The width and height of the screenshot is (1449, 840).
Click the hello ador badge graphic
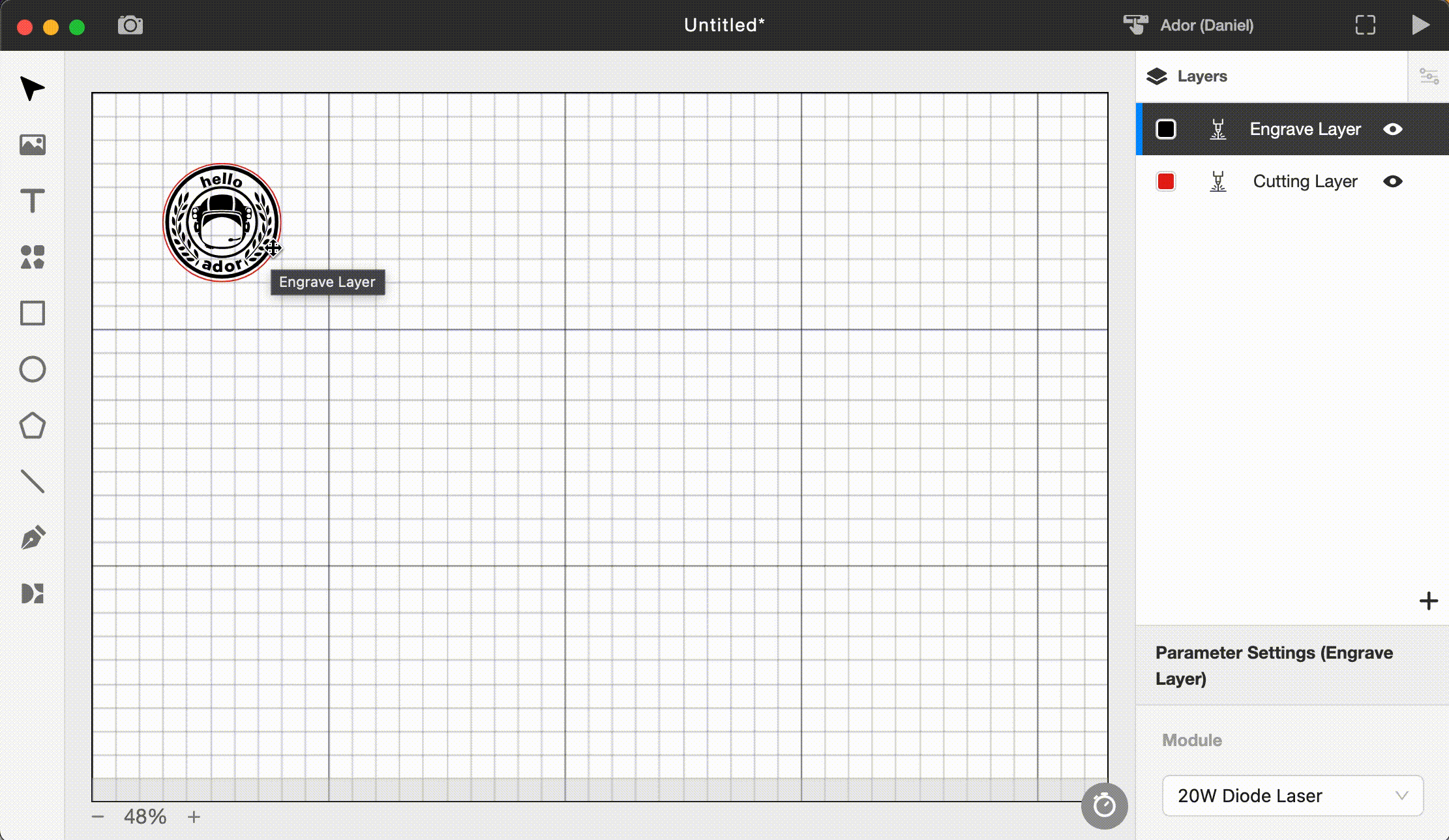pos(222,222)
